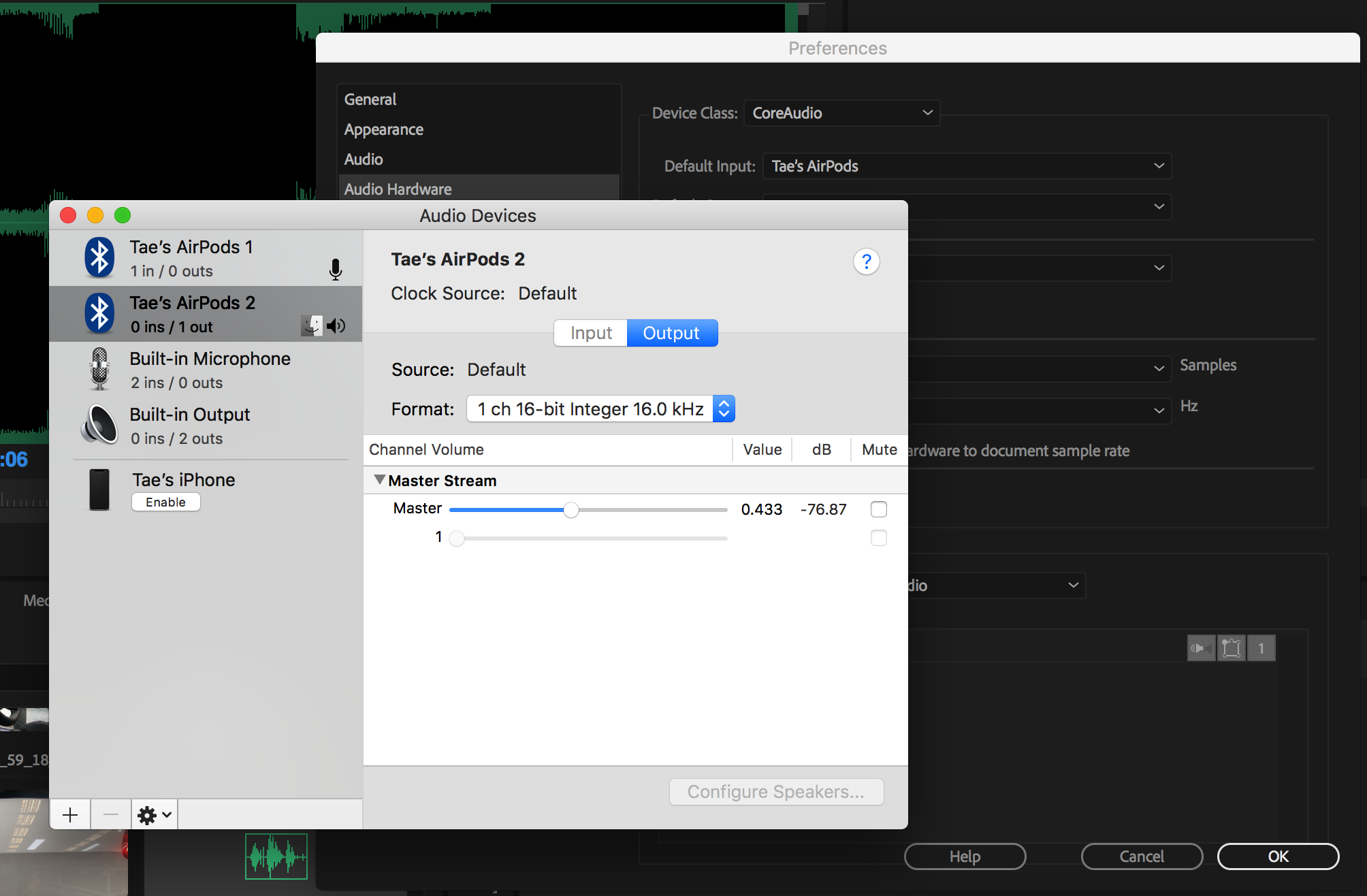Mute the Master channel
This screenshot has width=1367, height=896.
click(879, 509)
